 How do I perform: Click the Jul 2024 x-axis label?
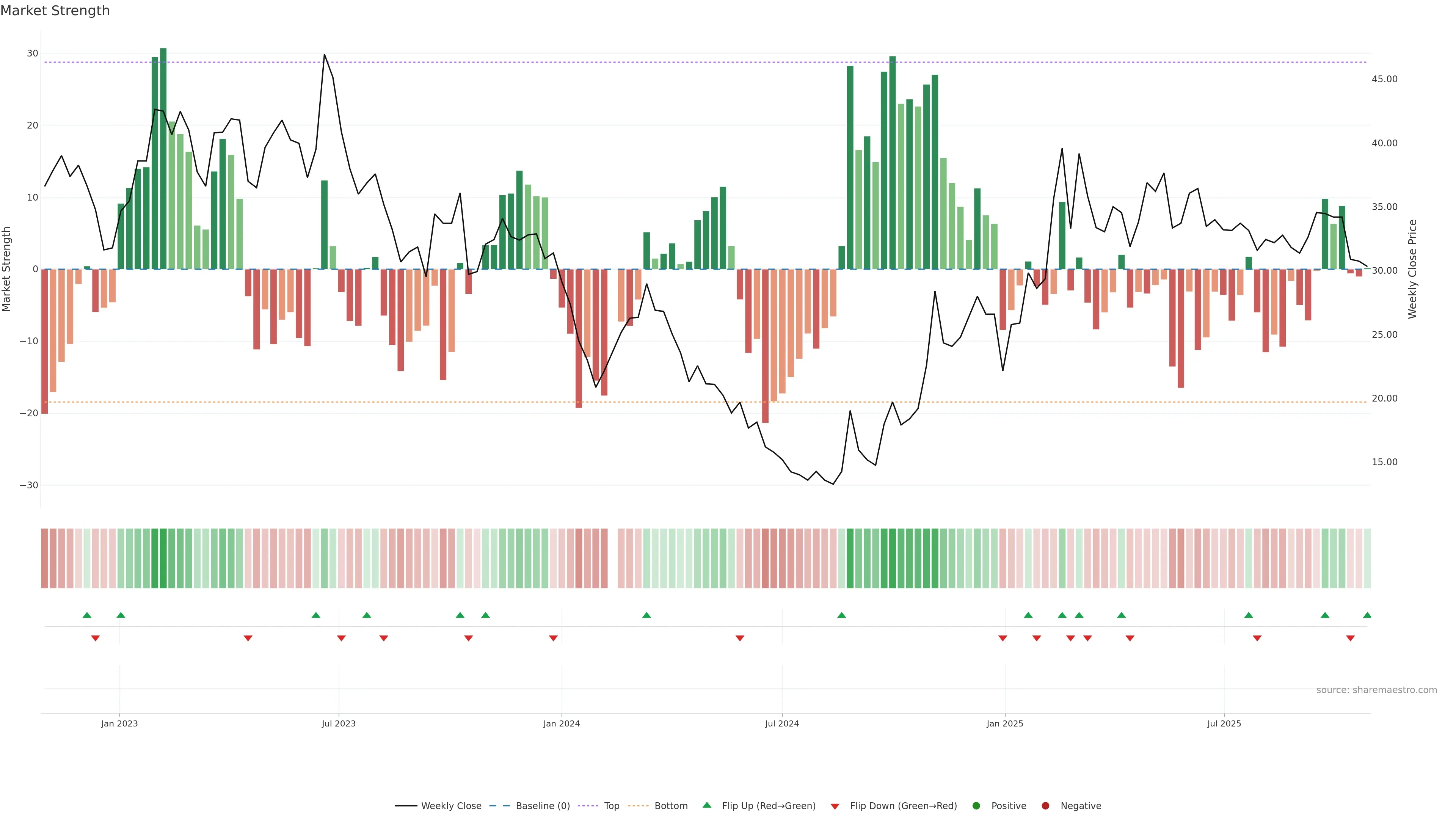pyautogui.click(x=782, y=723)
